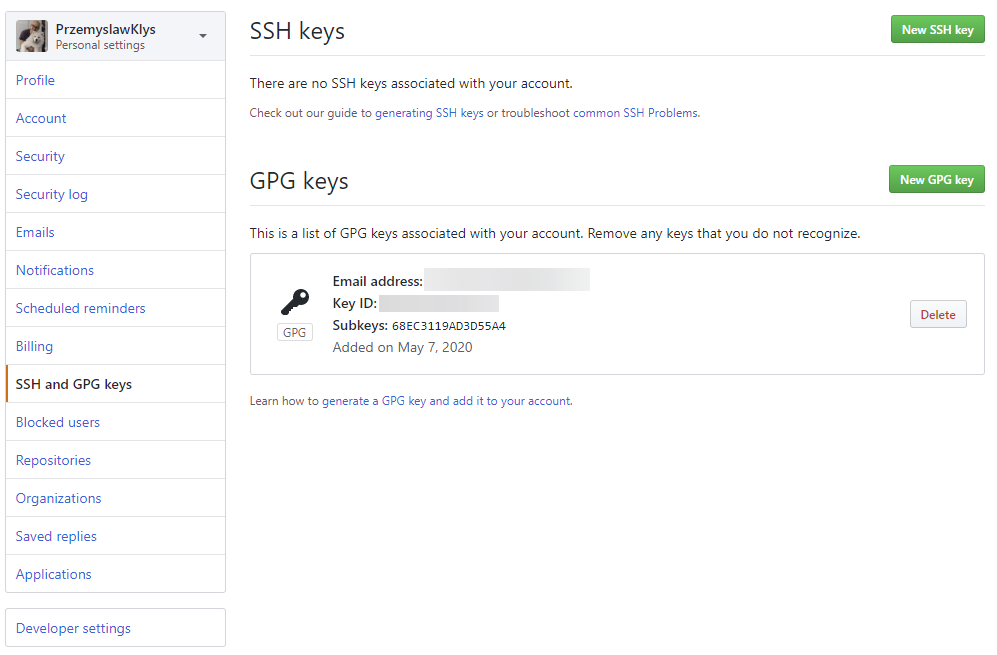The width and height of the screenshot is (997, 655).
Task: Open Saved replies settings
Action: pos(55,536)
